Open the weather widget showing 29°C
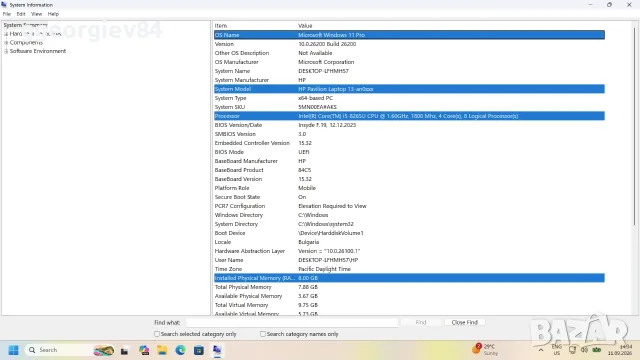 pyautogui.click(x=485, y=349)
